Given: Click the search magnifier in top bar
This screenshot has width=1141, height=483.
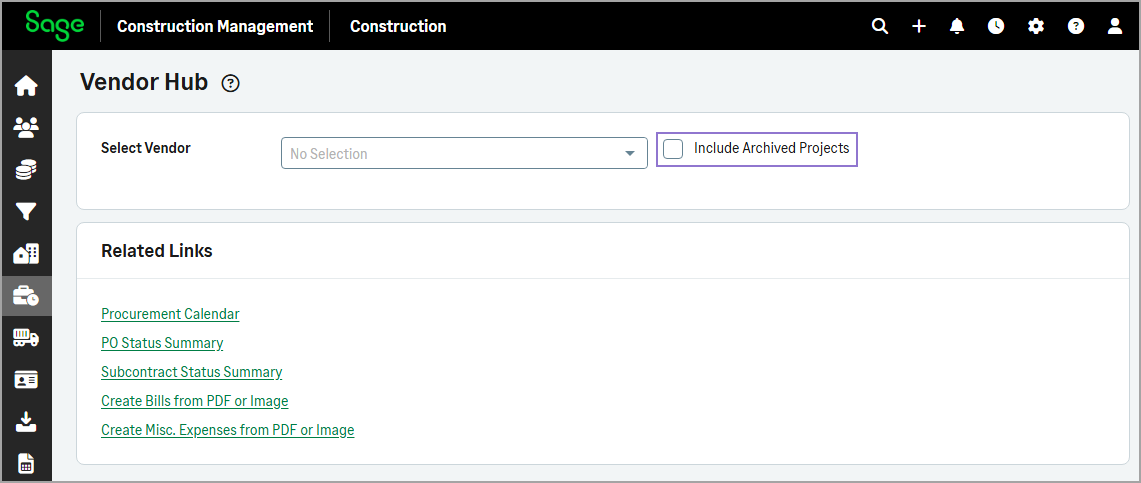Looking at the screenshot, I should pos(880,26).
